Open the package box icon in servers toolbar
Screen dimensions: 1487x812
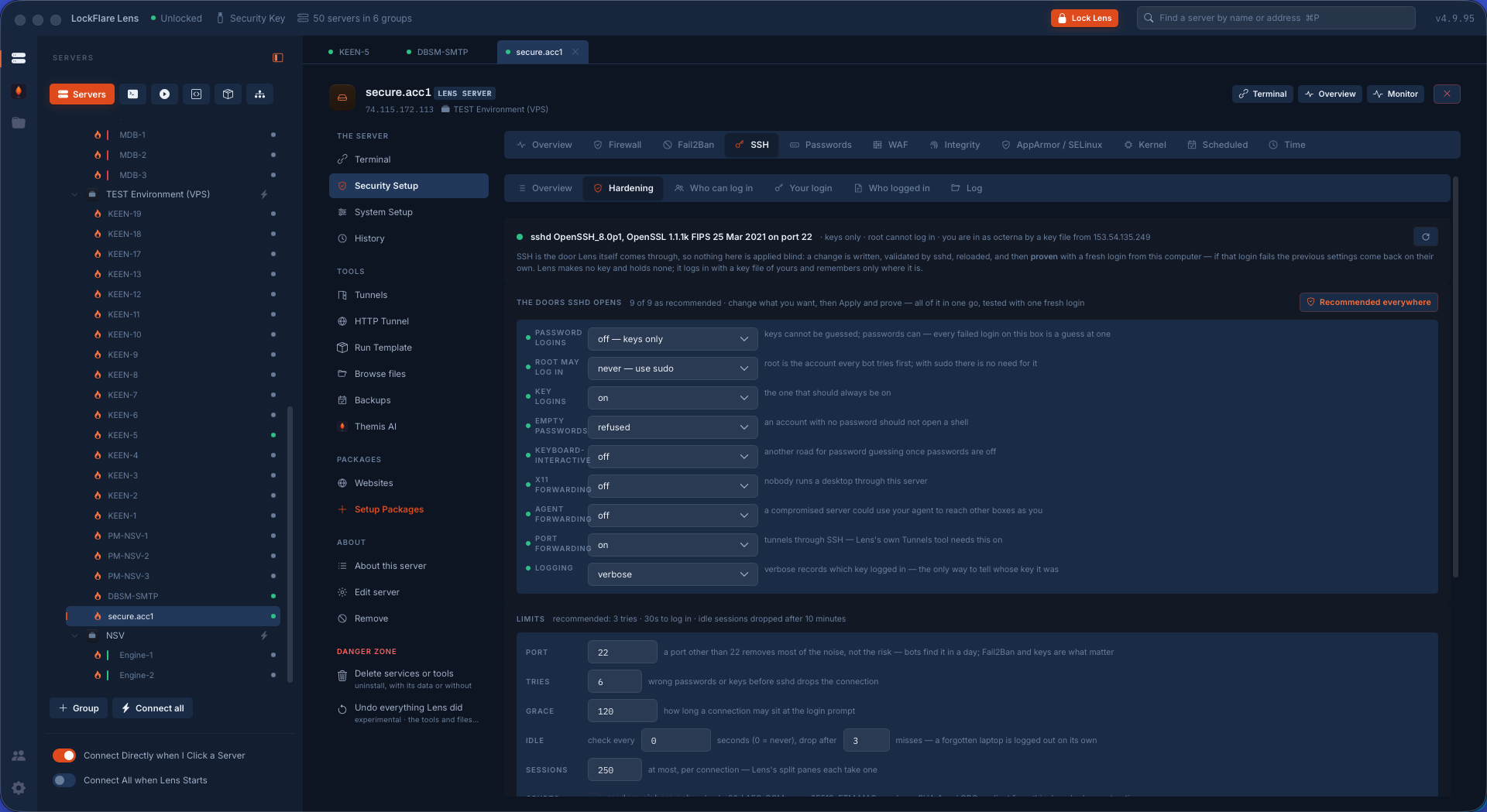(228, 94)
